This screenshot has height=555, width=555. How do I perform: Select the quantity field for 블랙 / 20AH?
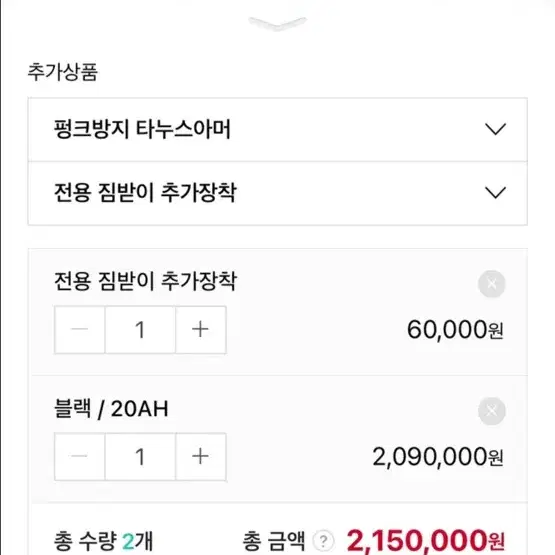coord(140,456)
